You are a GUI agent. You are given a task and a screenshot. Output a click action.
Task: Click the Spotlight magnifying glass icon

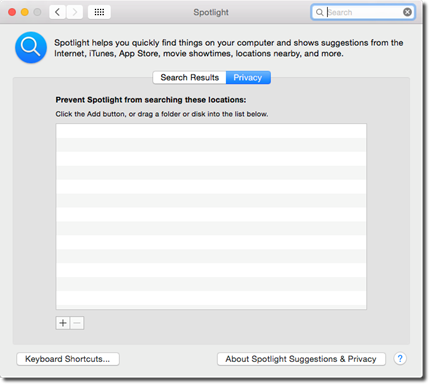click(x=31, y=47)
